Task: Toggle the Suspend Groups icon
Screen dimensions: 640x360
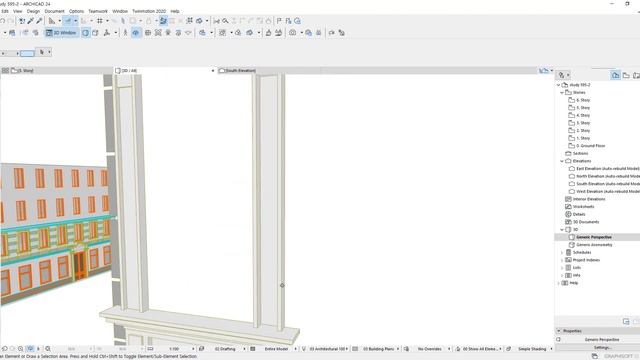Action: [163, 21]
